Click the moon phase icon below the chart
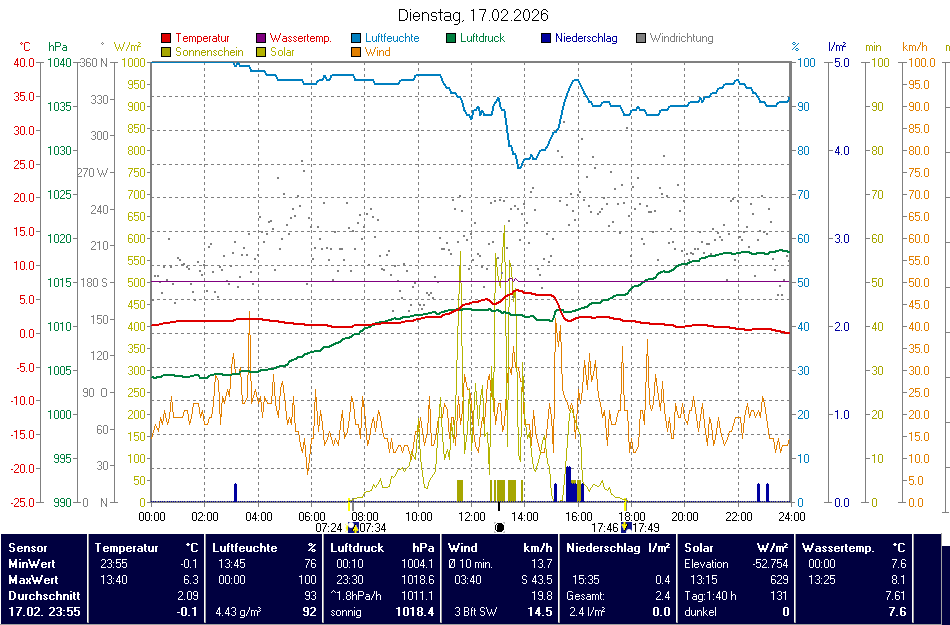The height and width of the screenshot is (625, 950). (499, 527)
